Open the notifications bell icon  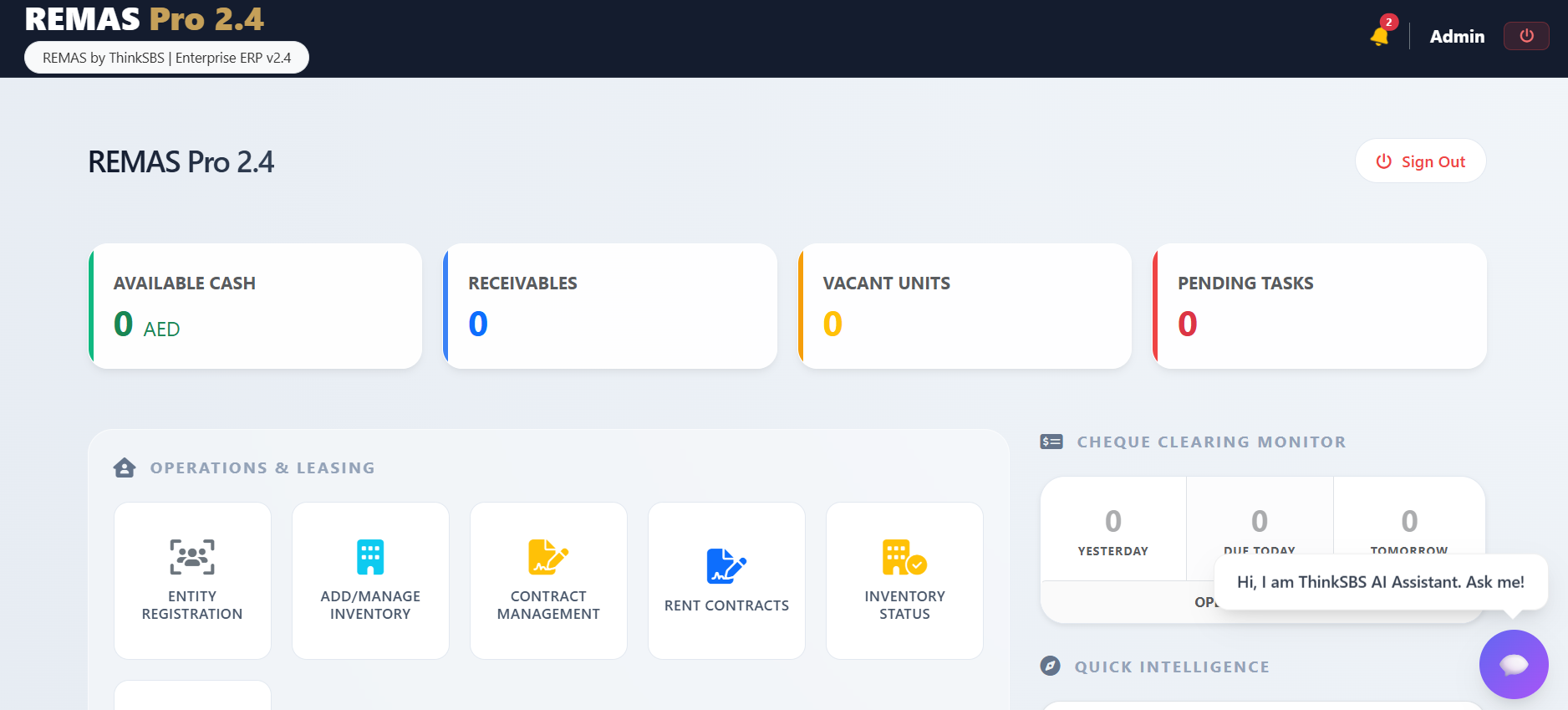coord(1379,37)
